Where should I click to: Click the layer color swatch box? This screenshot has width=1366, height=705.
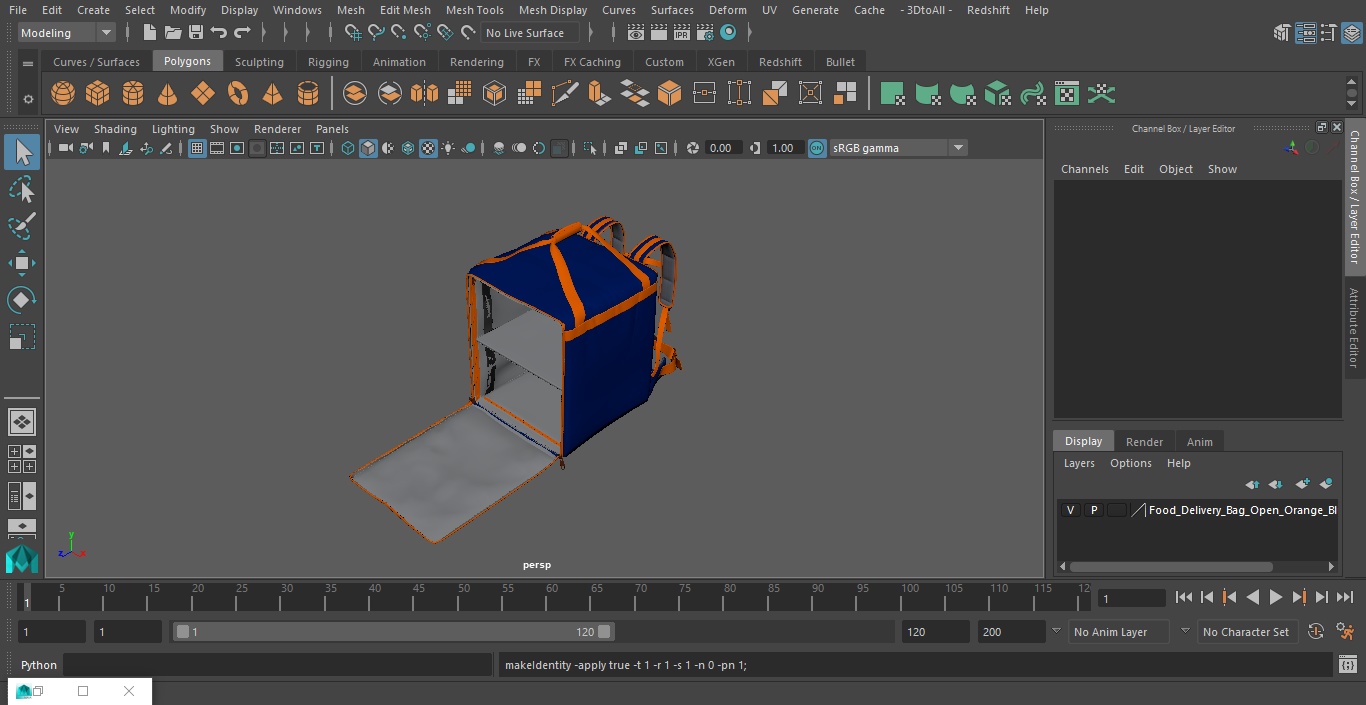1116,510
